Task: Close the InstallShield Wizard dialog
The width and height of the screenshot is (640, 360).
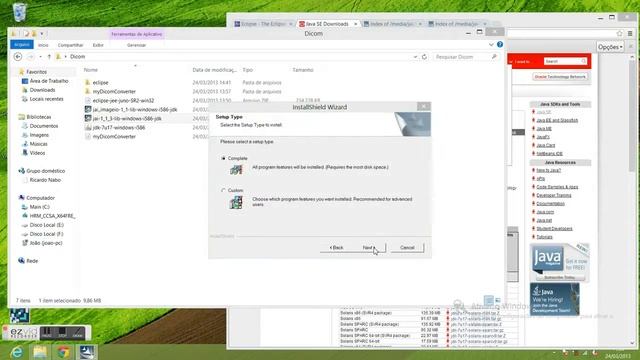Action: [x=424, y=107]
